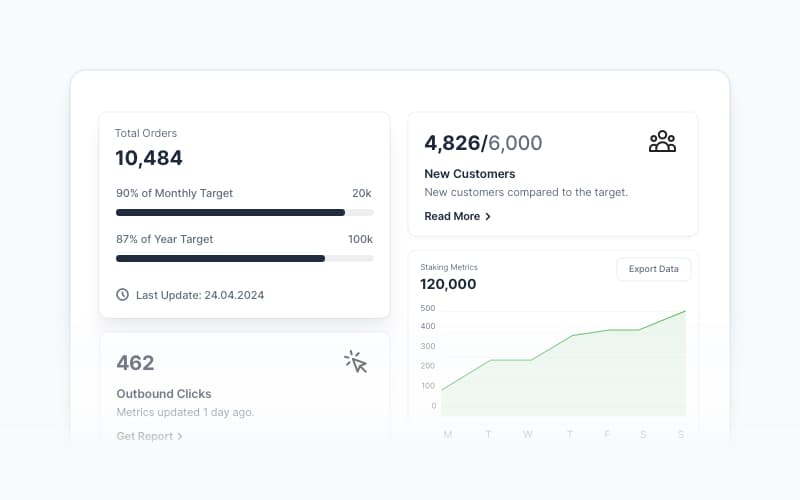800x500 pixels.
Task: Click the Total Orders value 10,484
Action: coord(149,158)
